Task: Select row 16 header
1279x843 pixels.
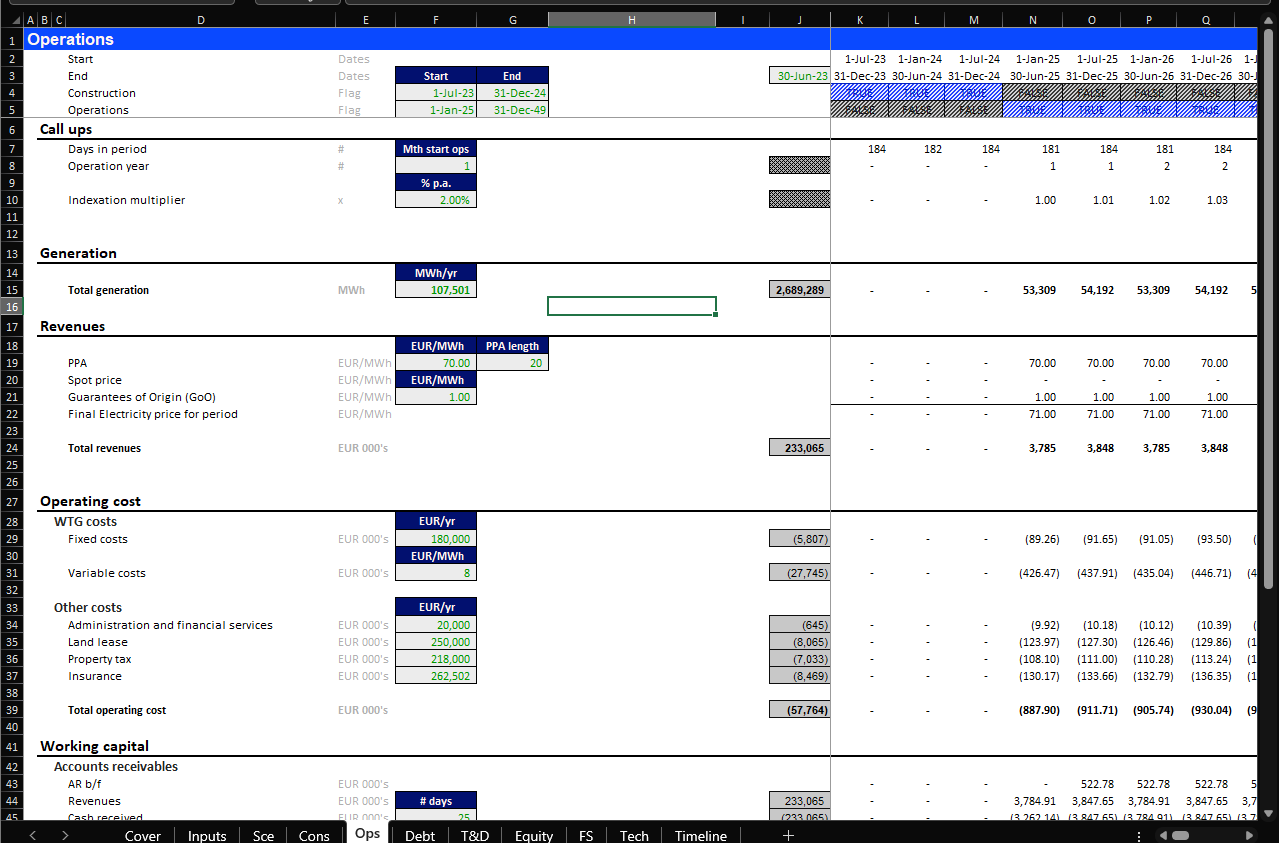Action: coord(11,307)
